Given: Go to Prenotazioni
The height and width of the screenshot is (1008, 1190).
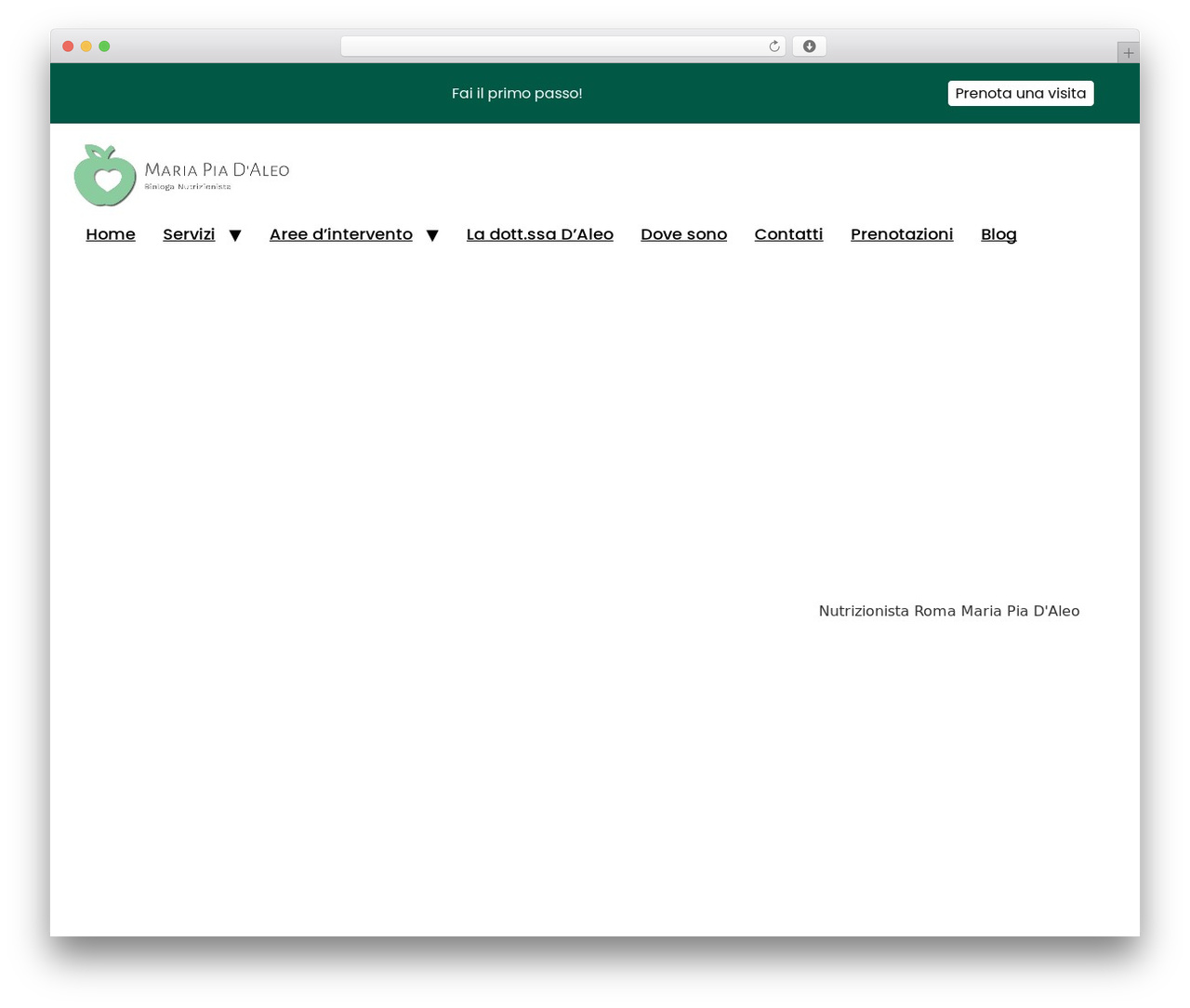Looking at the screenshot, I should (902, 234).
